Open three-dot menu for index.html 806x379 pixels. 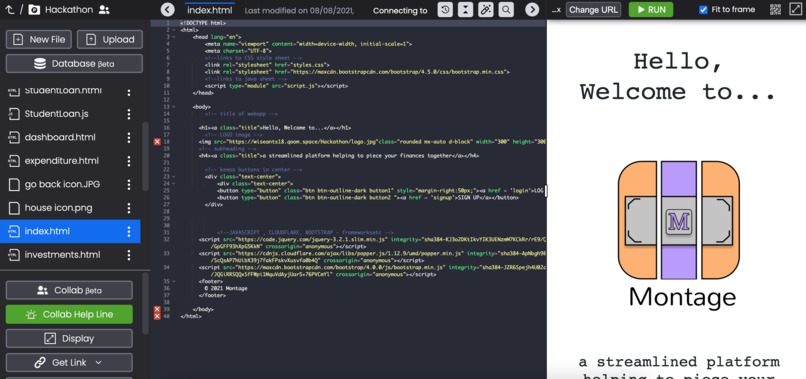pyautogui.click(x=129, y=231)
